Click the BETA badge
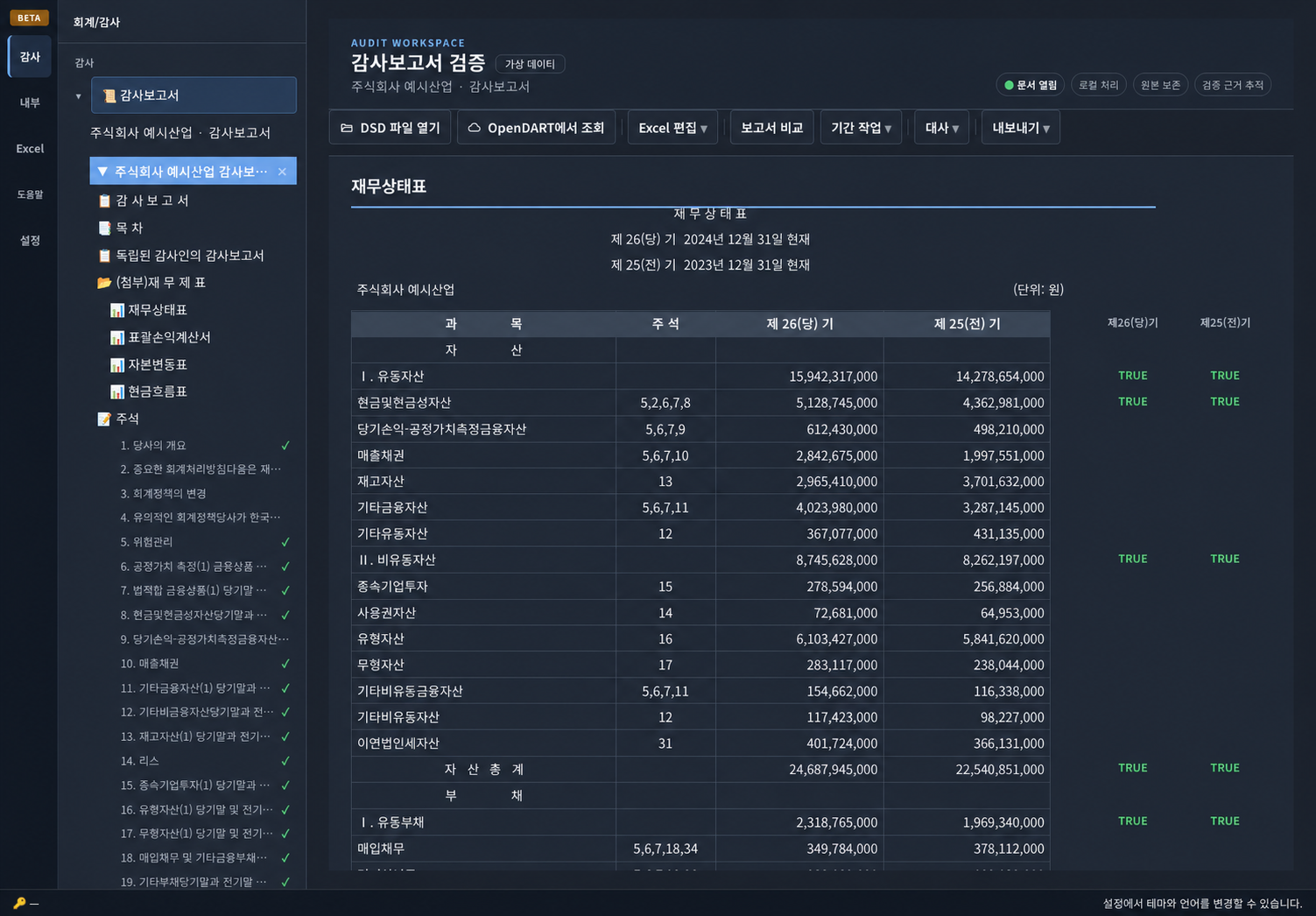The width and height of the screenshot is (1316, 916). coord(29,18)
